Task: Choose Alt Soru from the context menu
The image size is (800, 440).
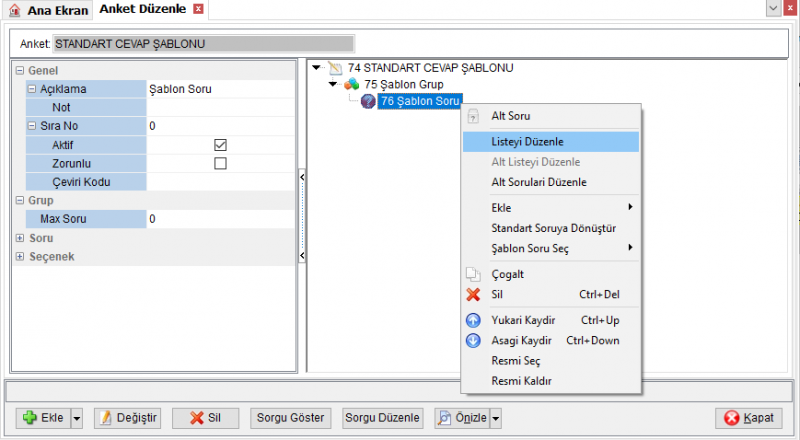Action: coord(551,116)
